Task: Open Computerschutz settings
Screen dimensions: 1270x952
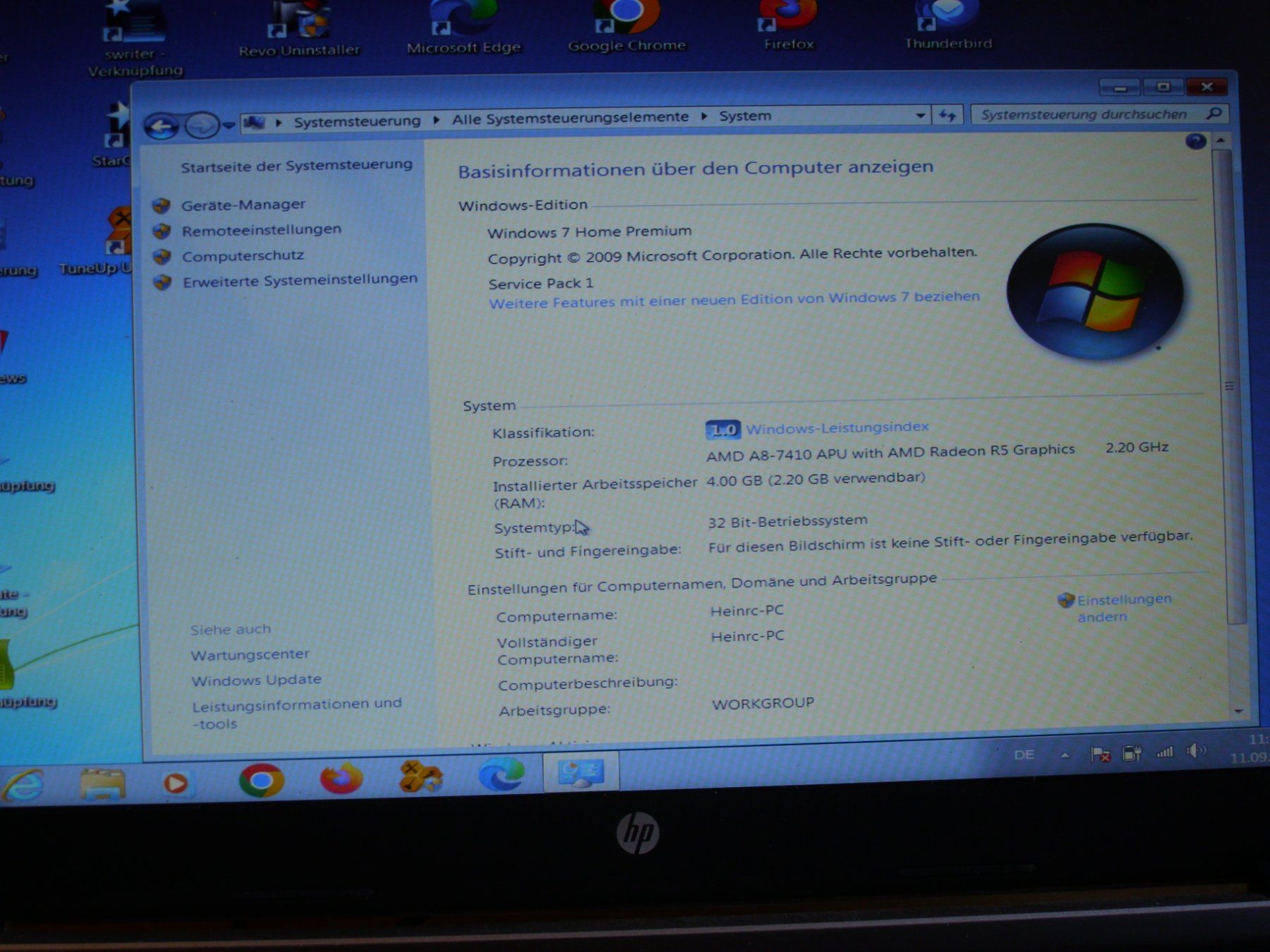Action: (243, 255)
